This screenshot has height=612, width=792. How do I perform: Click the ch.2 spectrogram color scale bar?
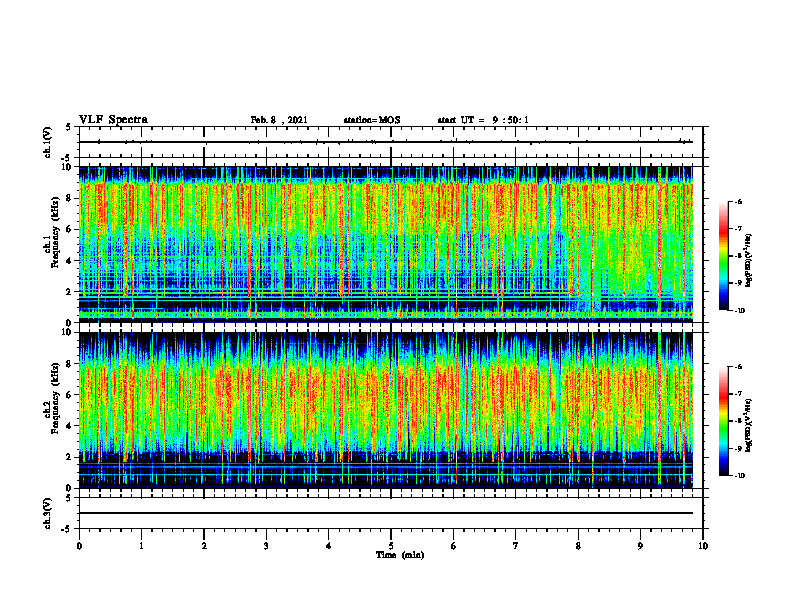(x=723, y=421)
